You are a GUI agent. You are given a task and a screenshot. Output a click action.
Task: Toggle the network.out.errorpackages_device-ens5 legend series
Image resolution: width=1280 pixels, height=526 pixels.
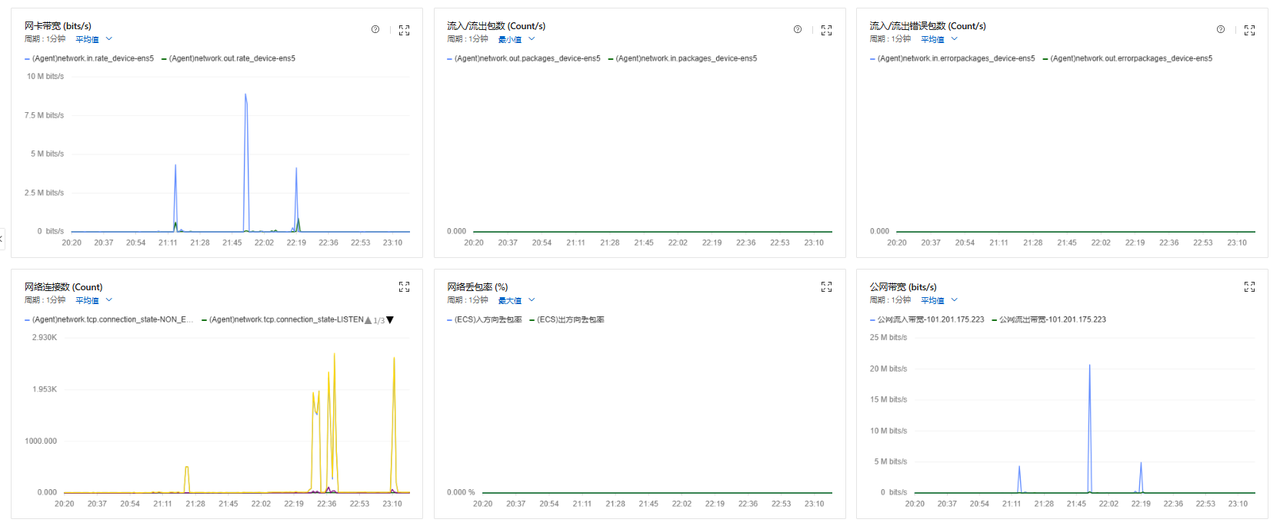[x=1127, y=59]
